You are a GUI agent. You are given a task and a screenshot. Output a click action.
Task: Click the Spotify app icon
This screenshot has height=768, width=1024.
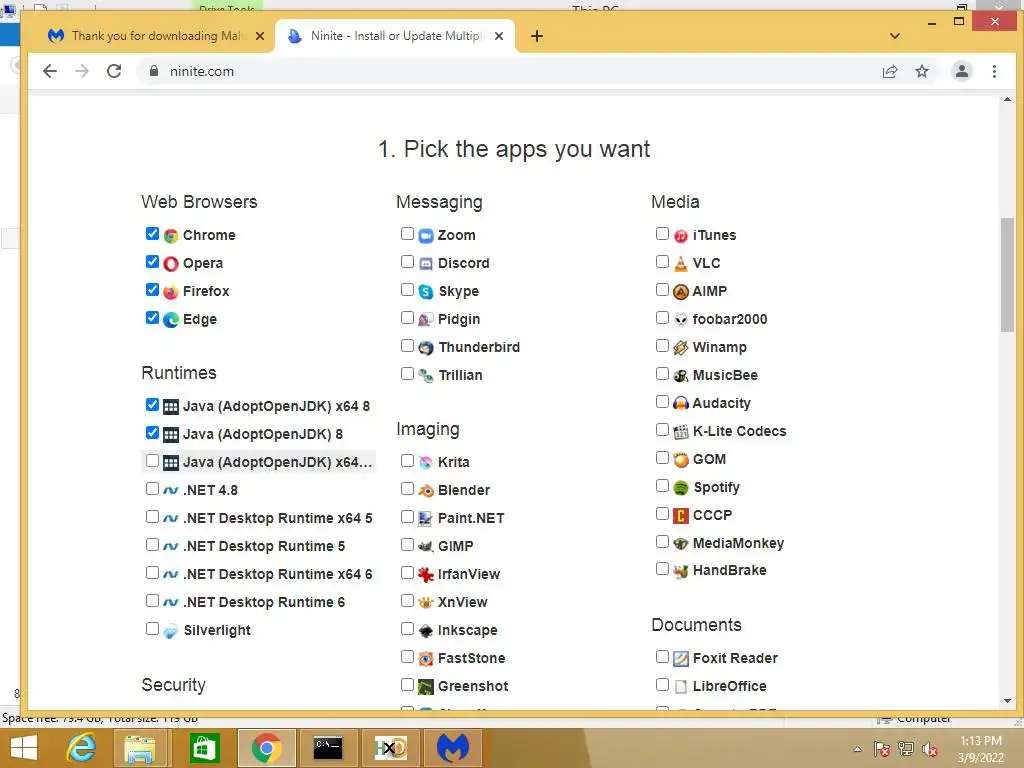(x=680, y=488)
